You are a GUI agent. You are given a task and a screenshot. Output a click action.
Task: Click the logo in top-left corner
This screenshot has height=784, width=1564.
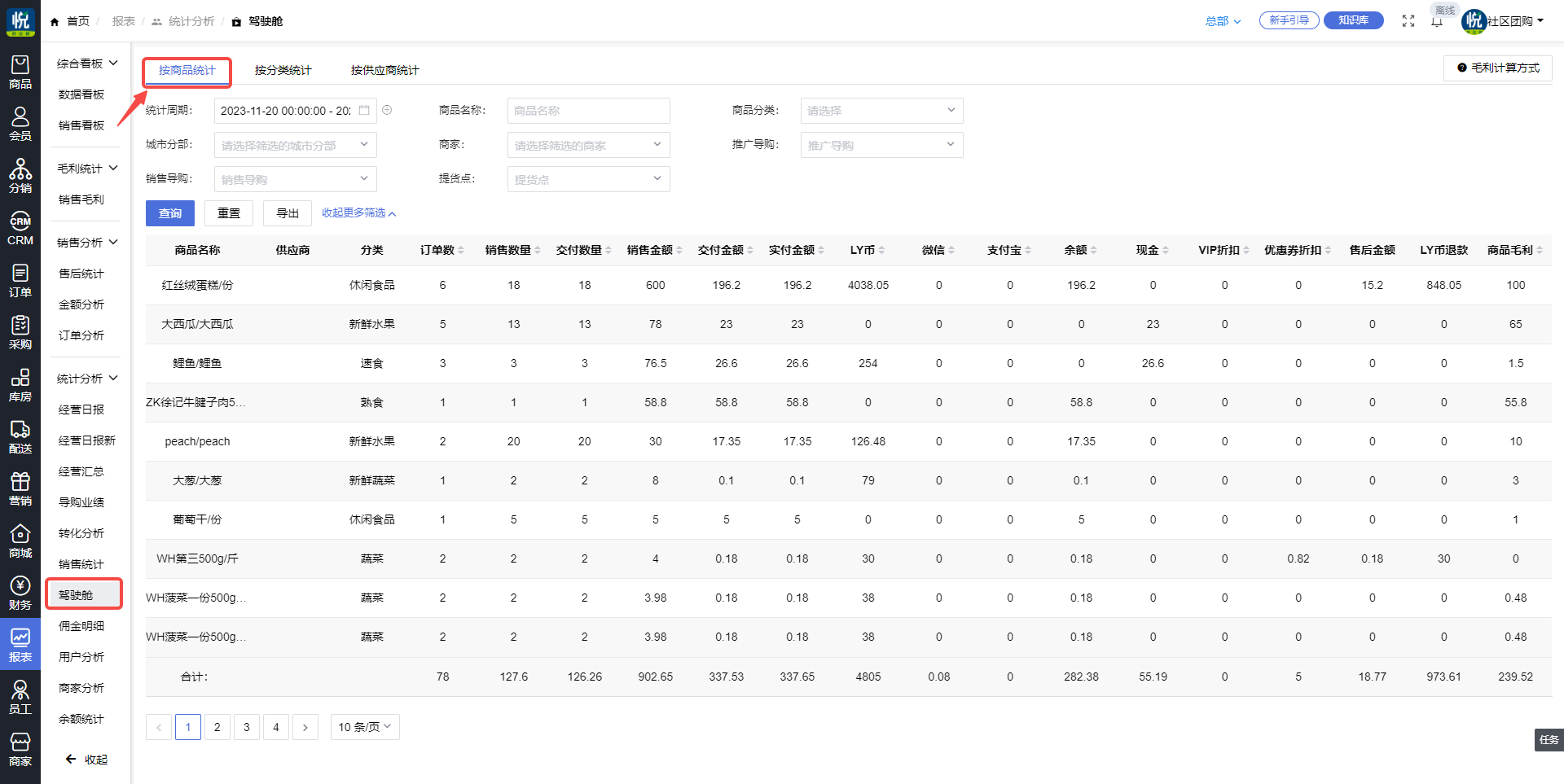pos(20,21)
